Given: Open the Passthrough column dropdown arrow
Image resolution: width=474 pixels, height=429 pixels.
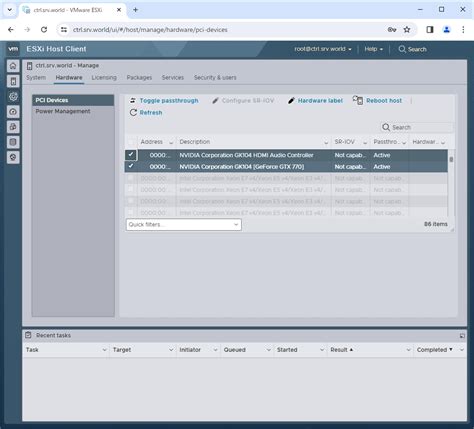Looking at the screenshot, I should [x=404, y=142].
